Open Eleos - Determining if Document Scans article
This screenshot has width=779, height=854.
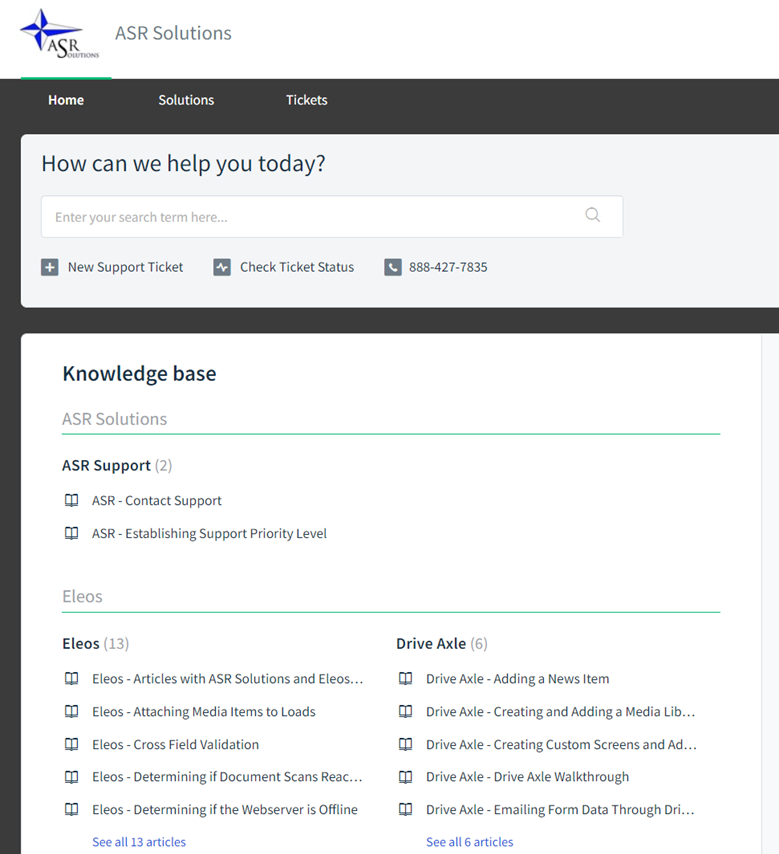tap(227, 777)
